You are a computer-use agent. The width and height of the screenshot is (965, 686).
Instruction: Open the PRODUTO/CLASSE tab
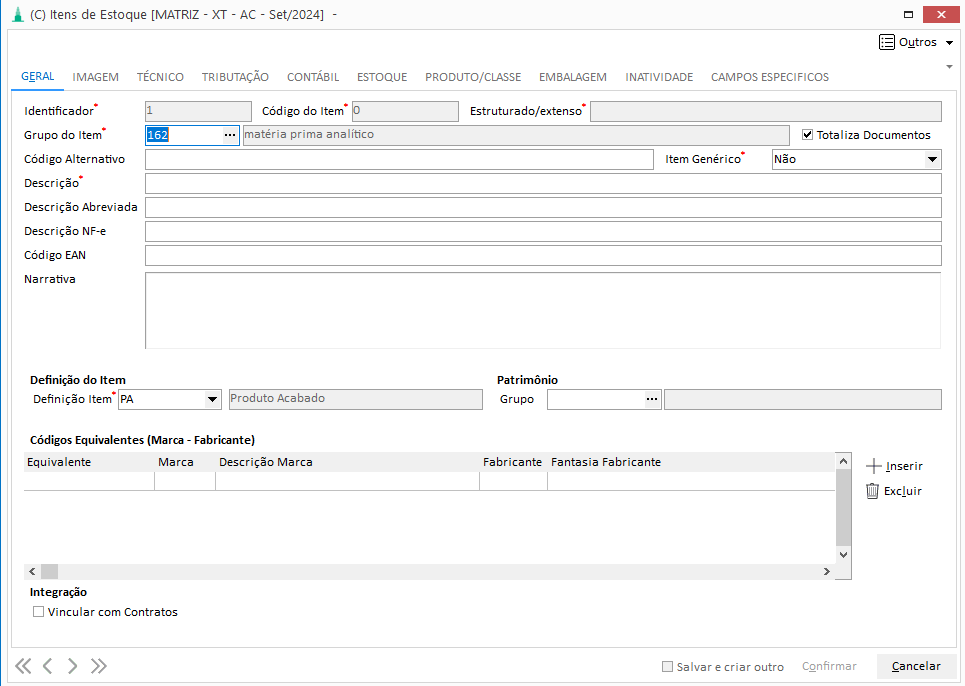pyautogui.click(x=473, y=77)
